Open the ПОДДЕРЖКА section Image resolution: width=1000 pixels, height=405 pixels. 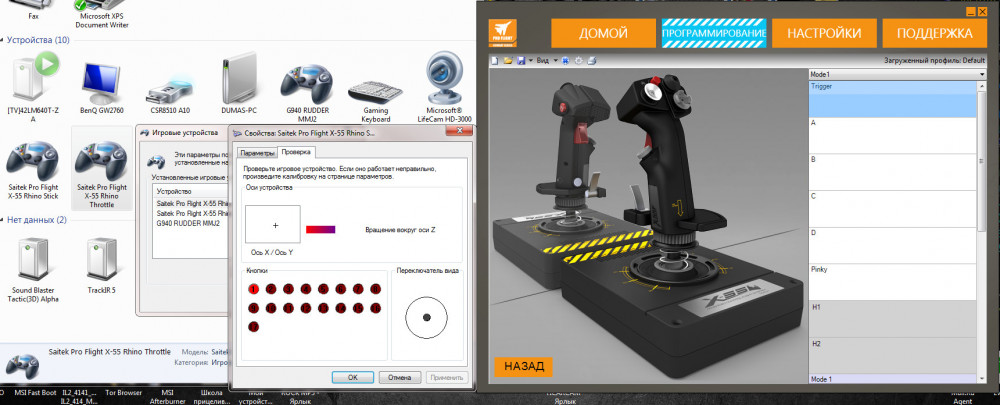[x=934, y=33]
